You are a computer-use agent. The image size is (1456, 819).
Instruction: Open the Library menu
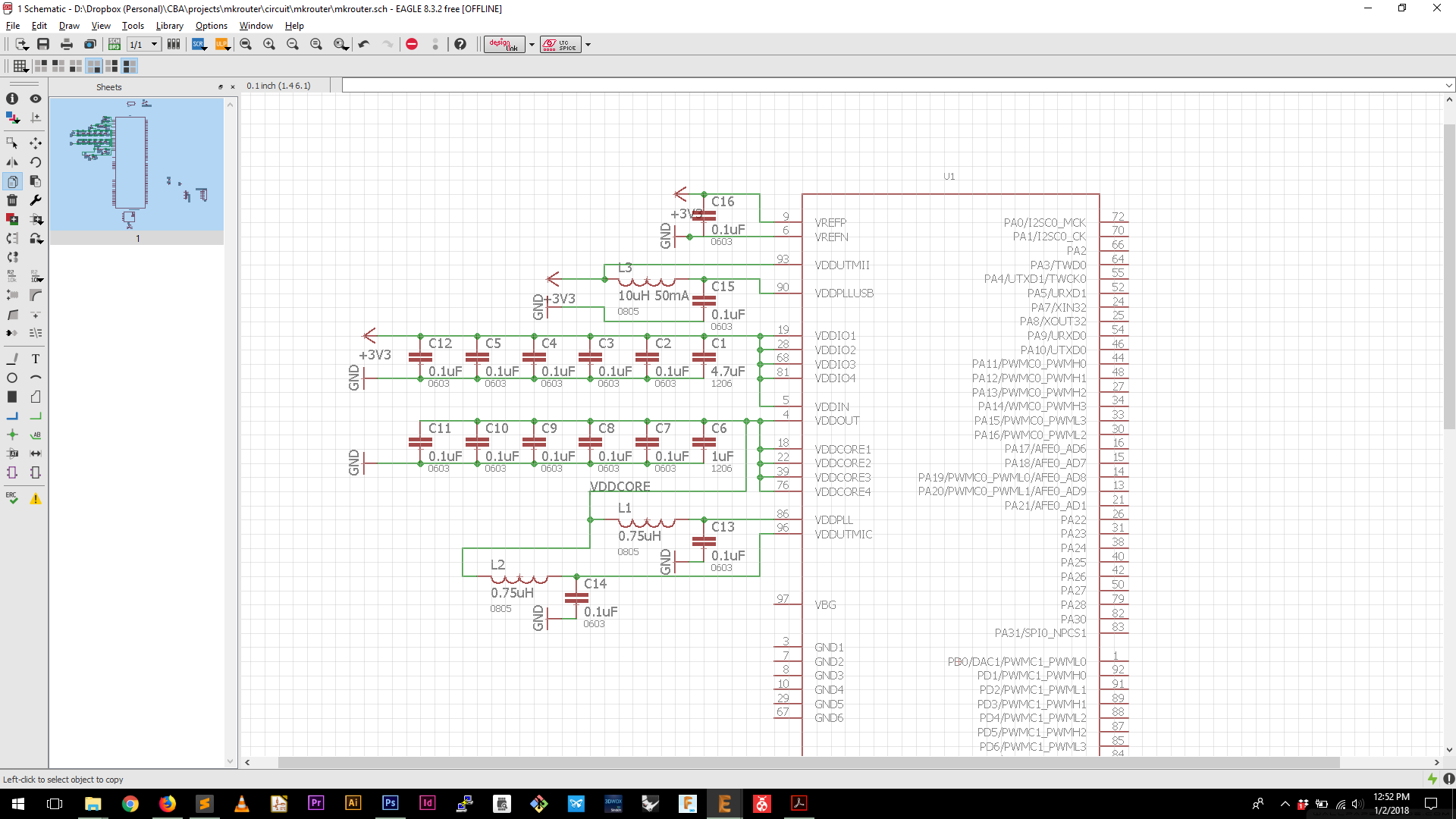pos(170,26)
